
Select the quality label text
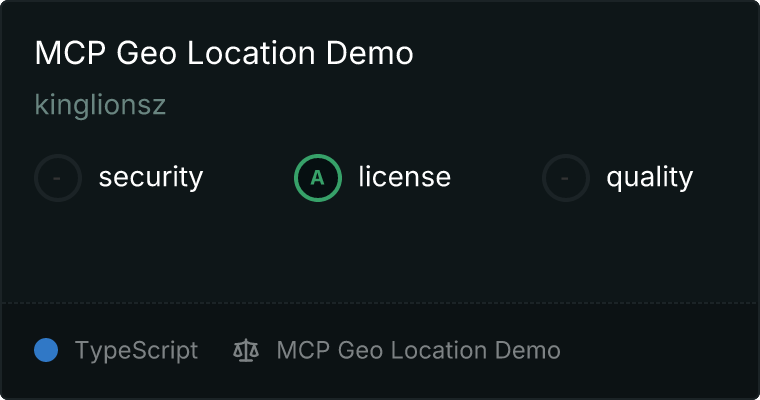click(650, 177)
